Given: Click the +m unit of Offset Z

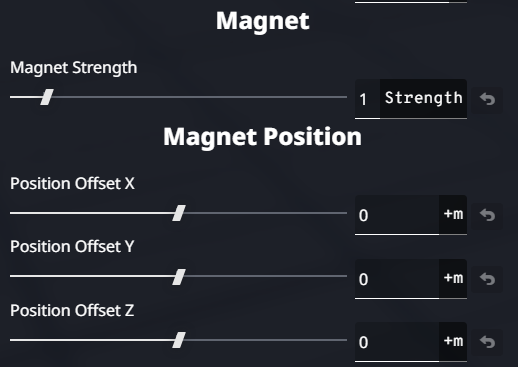Looking at the screenshot, I should [x=453, y=341].
